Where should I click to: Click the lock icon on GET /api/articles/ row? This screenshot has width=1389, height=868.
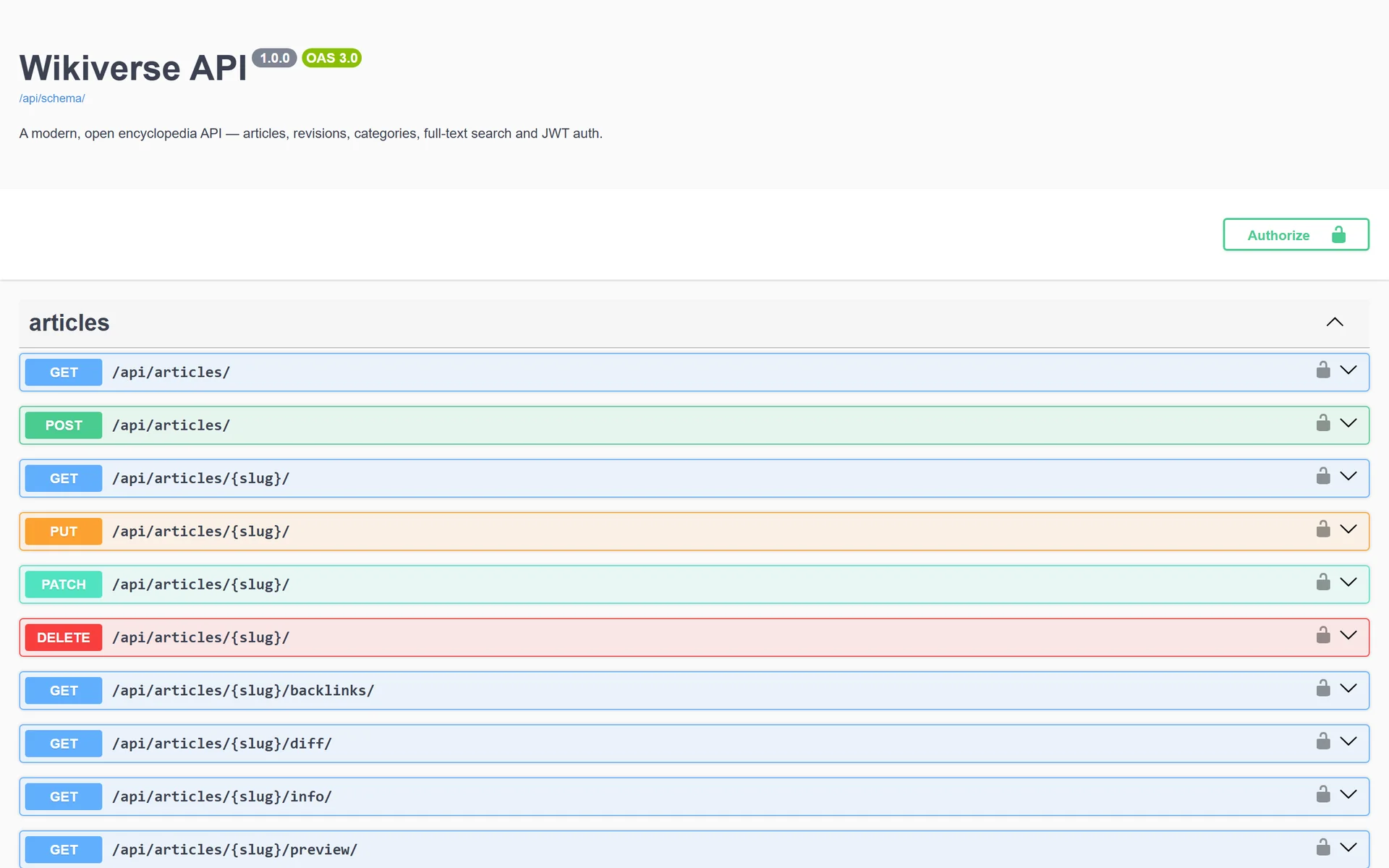coord(1323,370)
